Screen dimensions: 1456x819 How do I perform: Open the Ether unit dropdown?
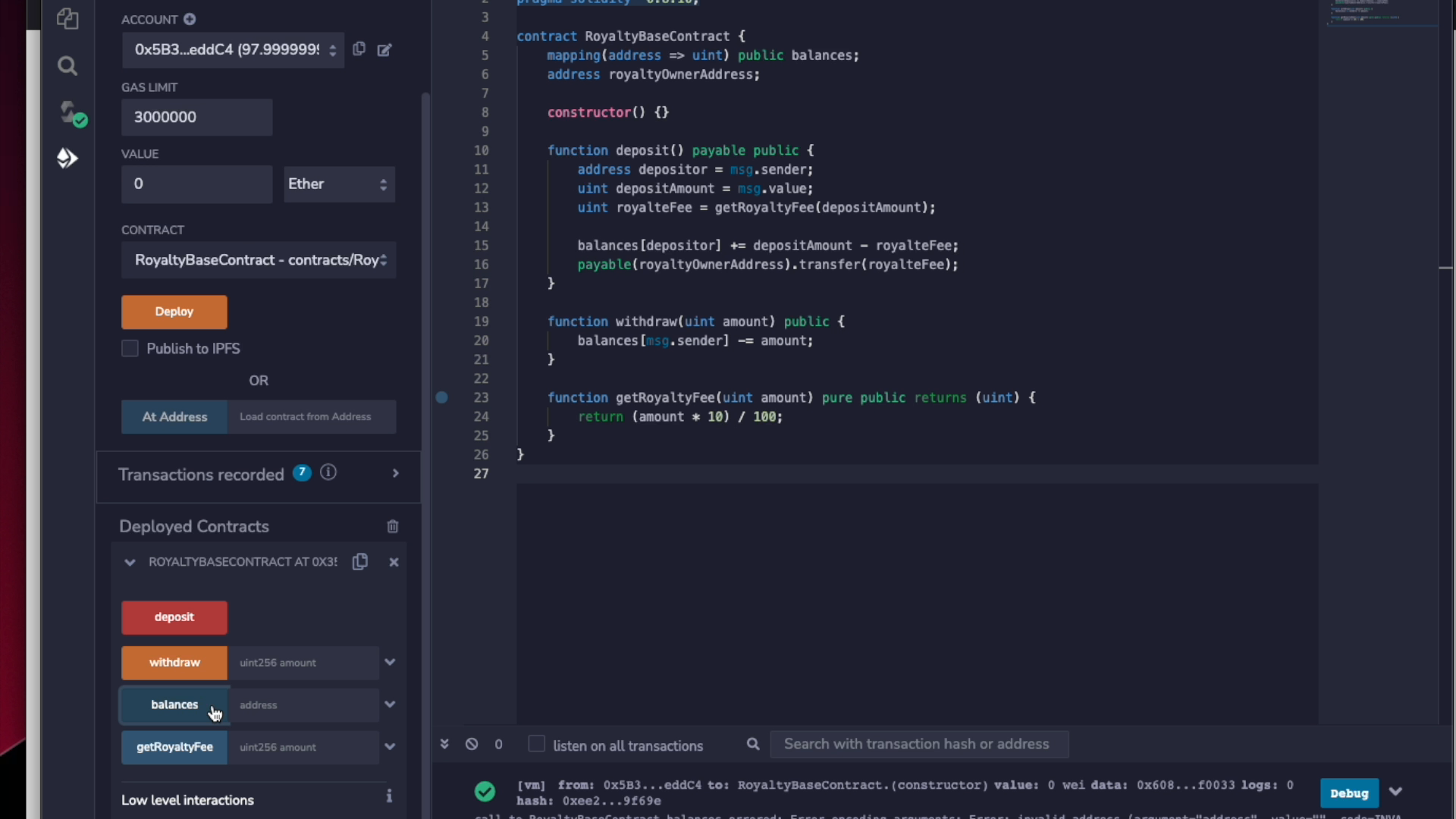[x=339, y=184]
